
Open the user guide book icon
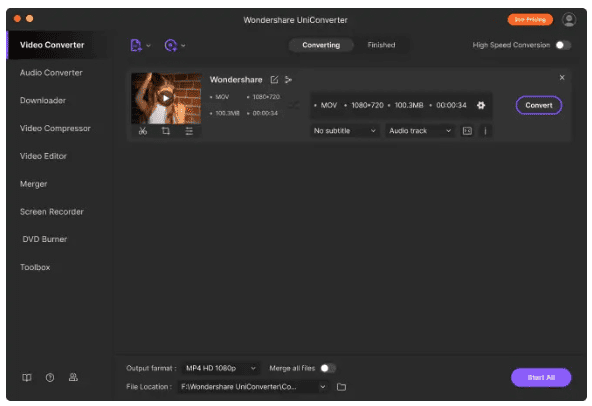[x=27, y=377]
